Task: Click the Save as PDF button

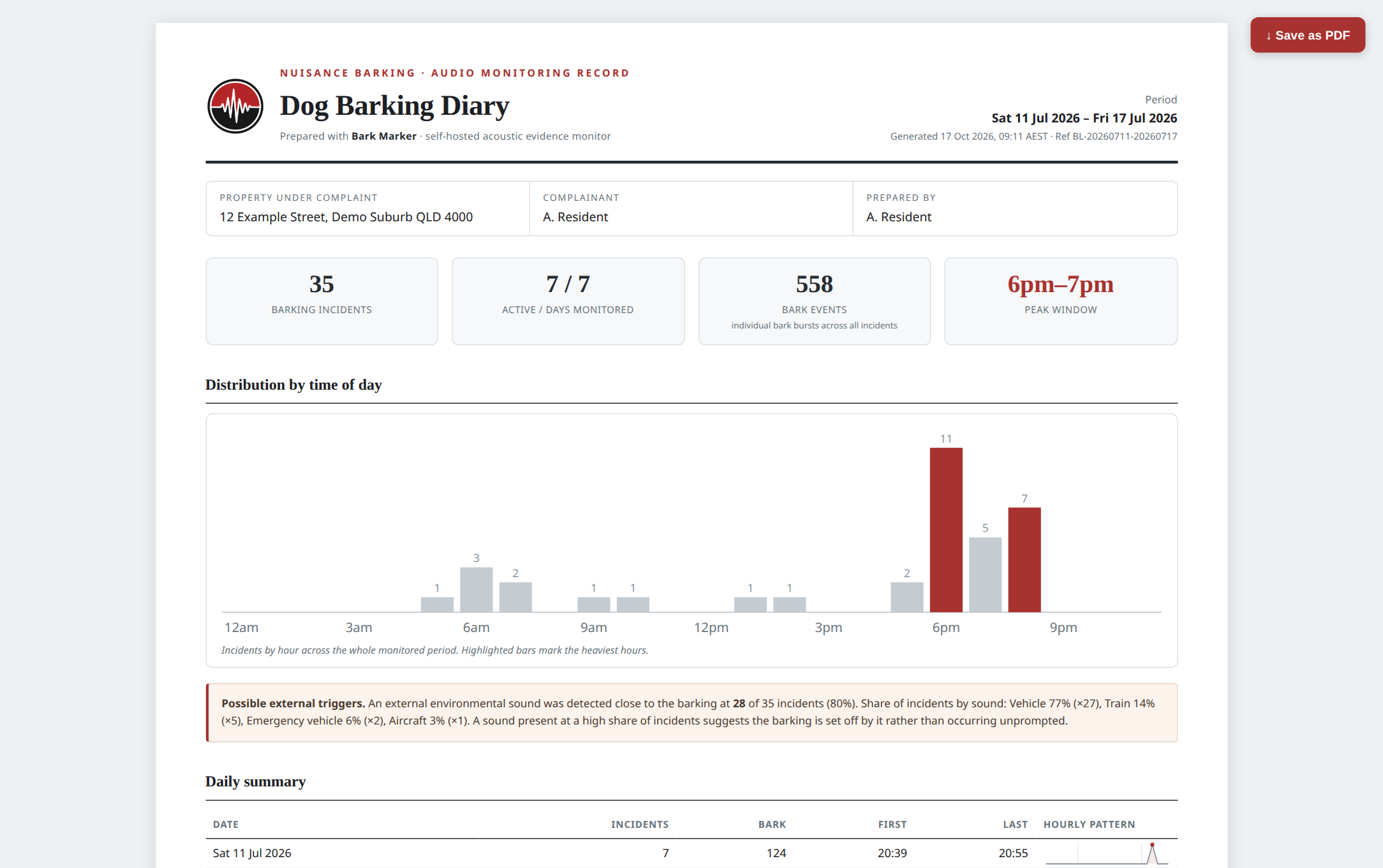Action: [x=1307, y=35]
